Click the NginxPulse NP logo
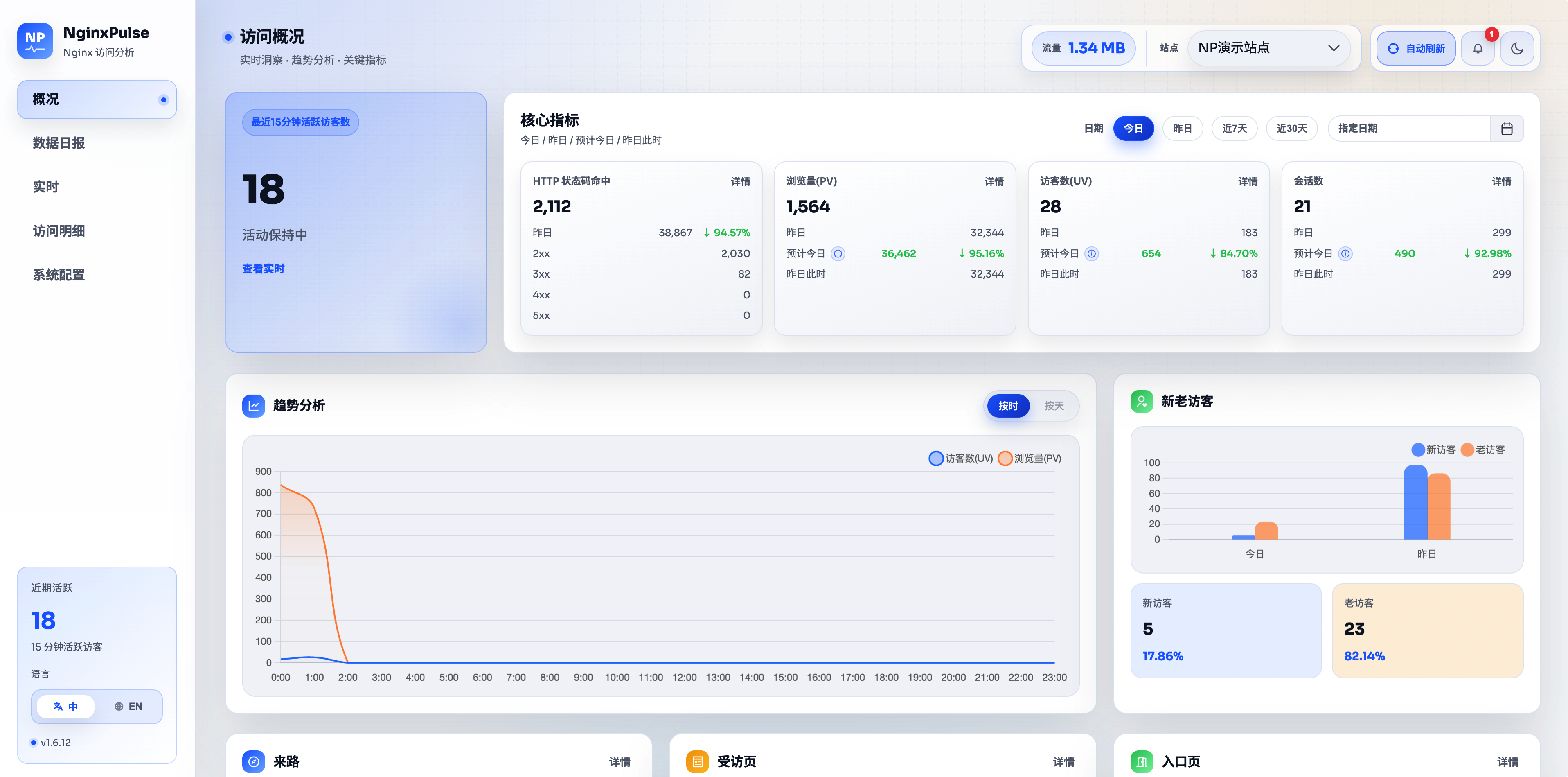 coord(35,41)
